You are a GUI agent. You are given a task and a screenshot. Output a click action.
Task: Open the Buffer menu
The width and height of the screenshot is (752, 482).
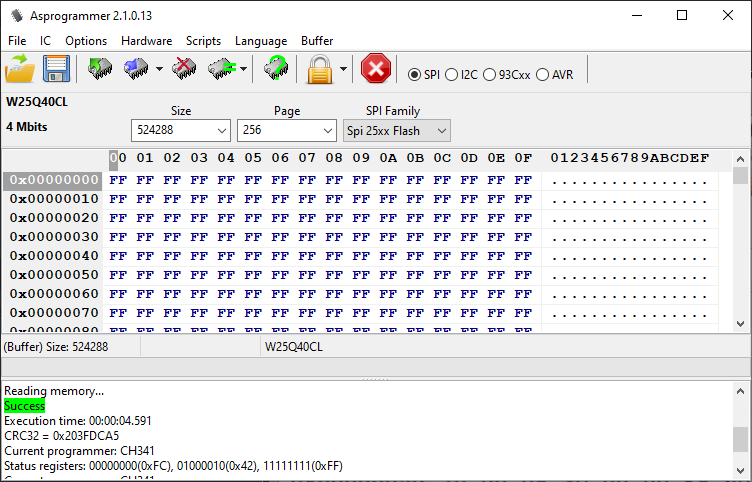(317, 41)
